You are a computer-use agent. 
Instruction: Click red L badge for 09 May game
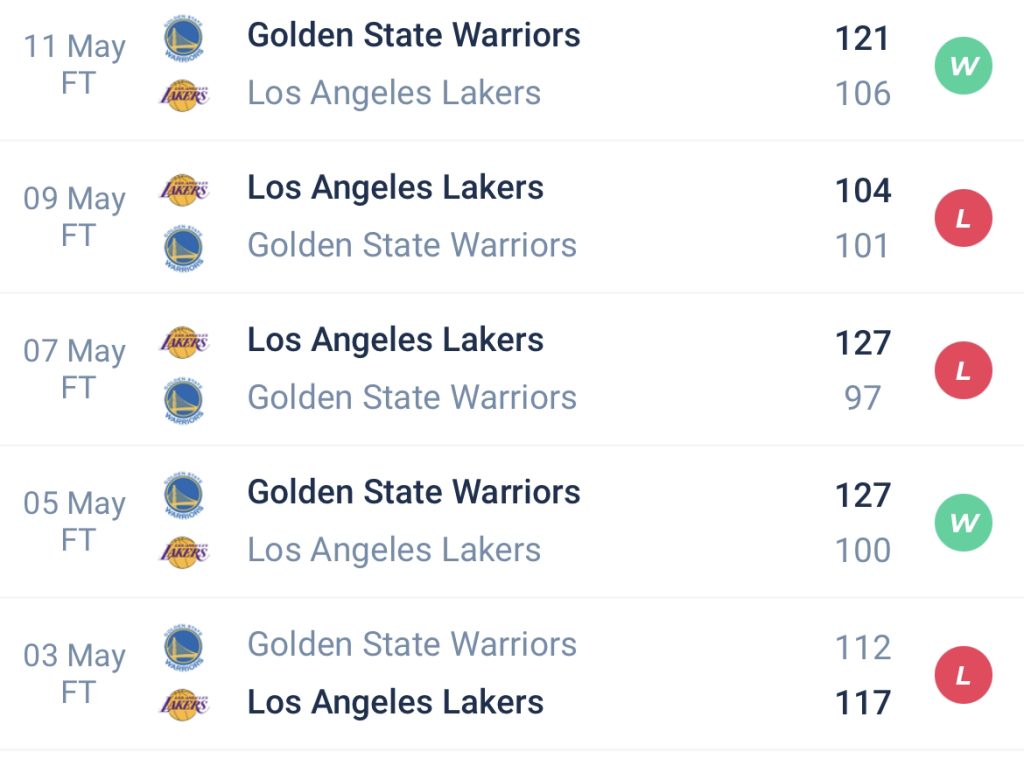pos(963,218)
